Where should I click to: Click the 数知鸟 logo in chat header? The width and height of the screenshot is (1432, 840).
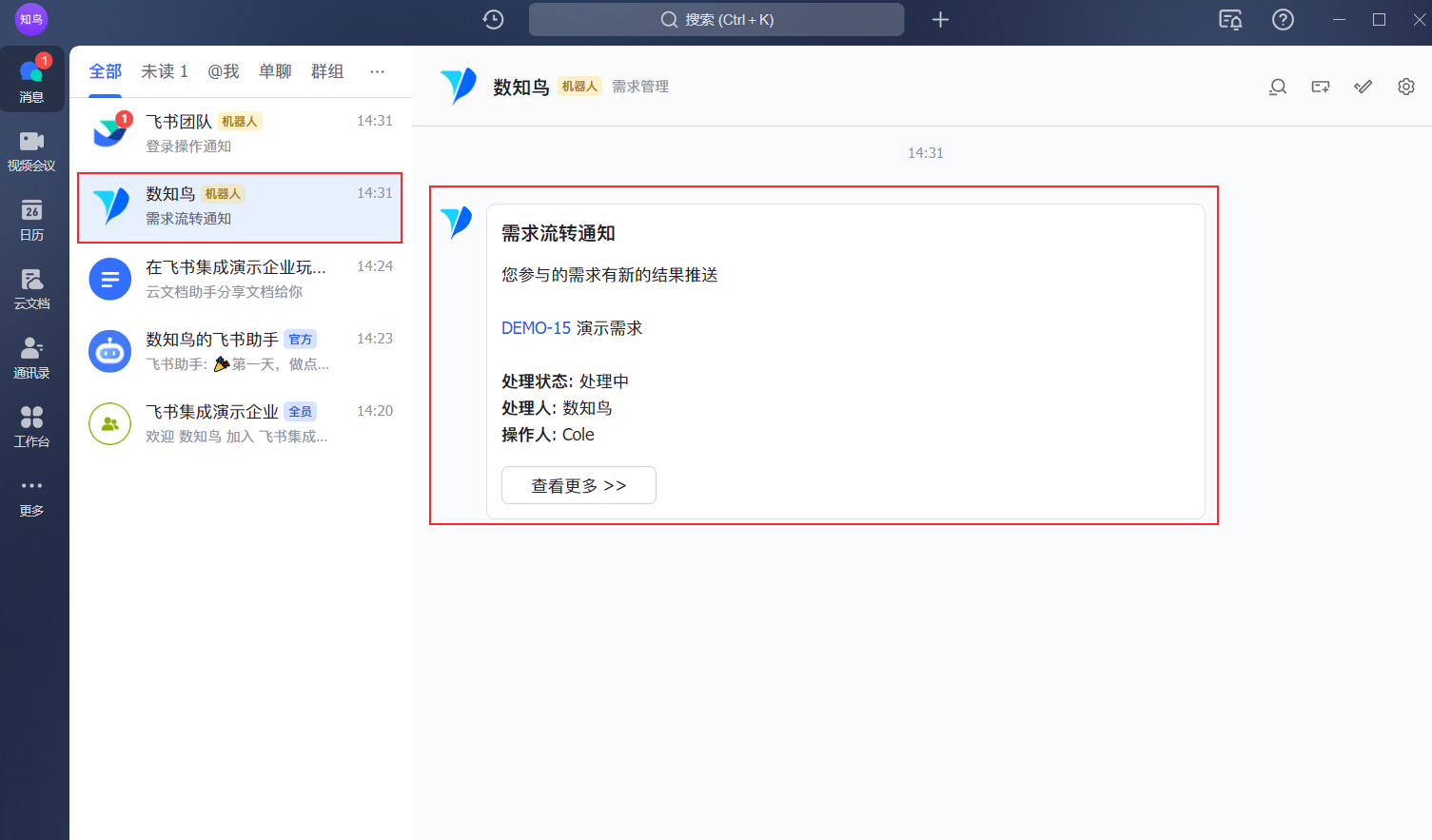[459, 86]
